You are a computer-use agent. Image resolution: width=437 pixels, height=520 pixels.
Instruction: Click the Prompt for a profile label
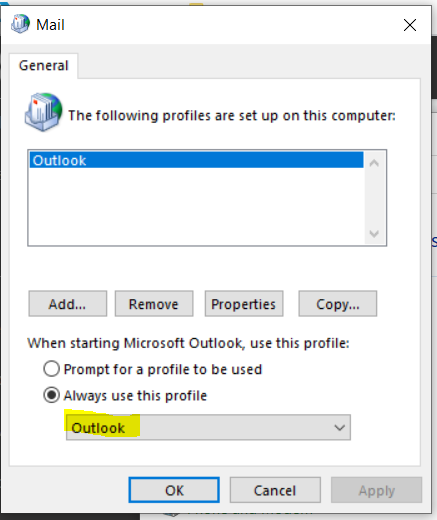click(163, 369)
